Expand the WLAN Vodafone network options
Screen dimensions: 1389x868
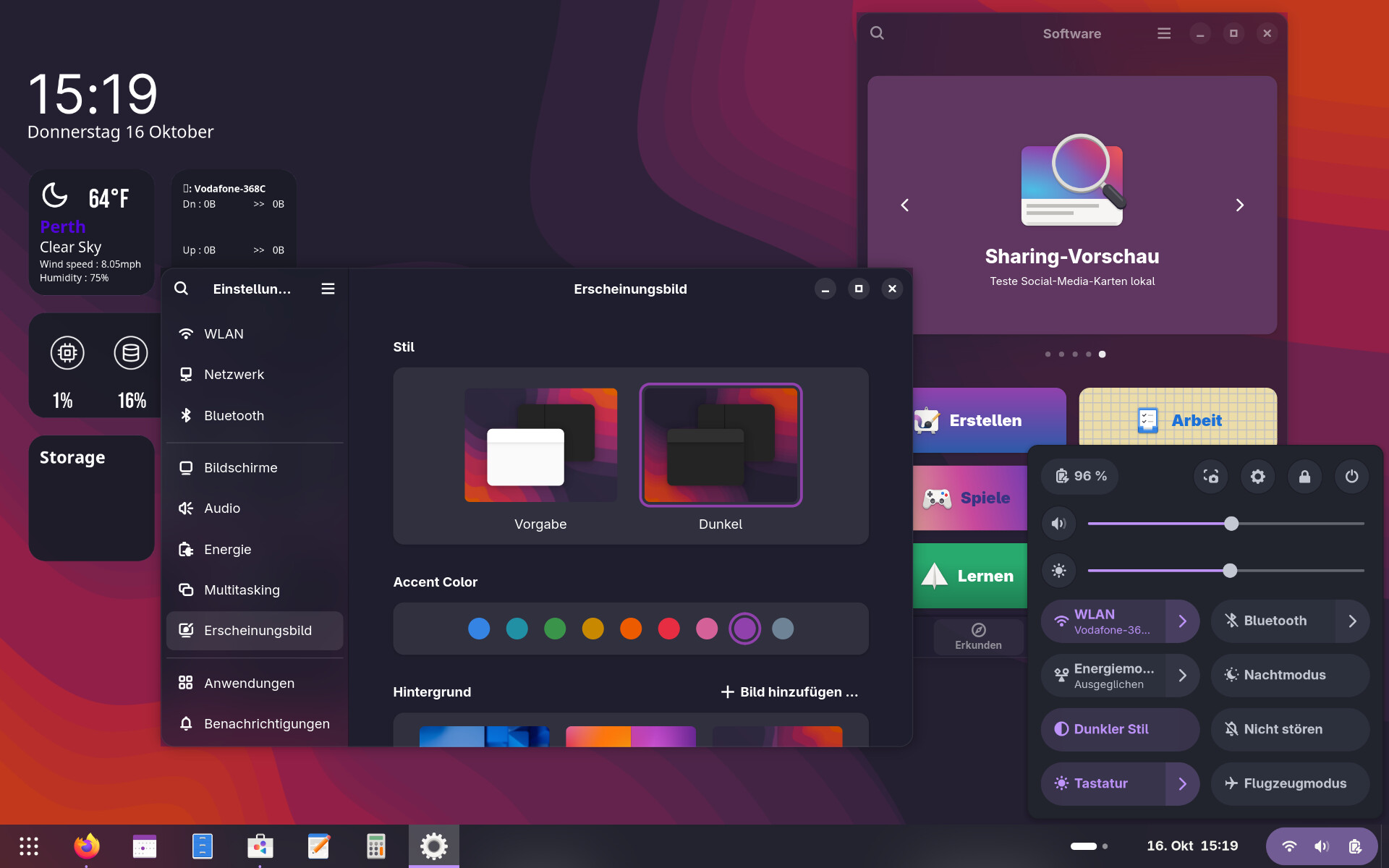(1184, 621)
